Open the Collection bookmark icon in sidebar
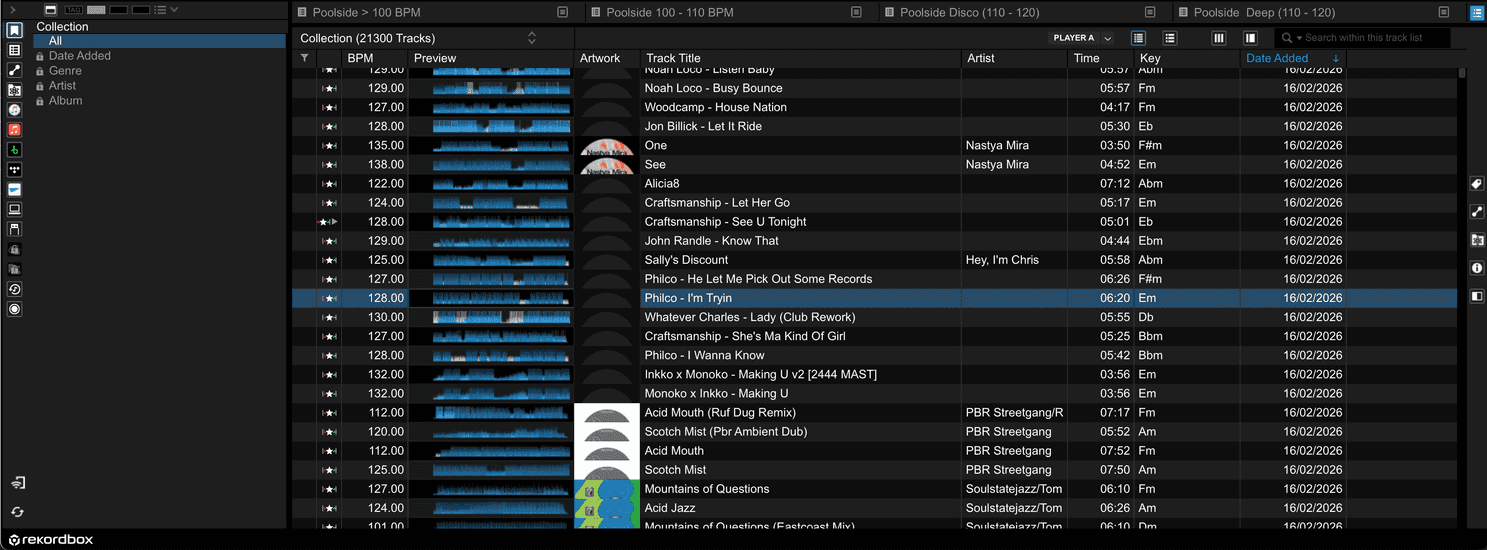 (x=14, y=30)
